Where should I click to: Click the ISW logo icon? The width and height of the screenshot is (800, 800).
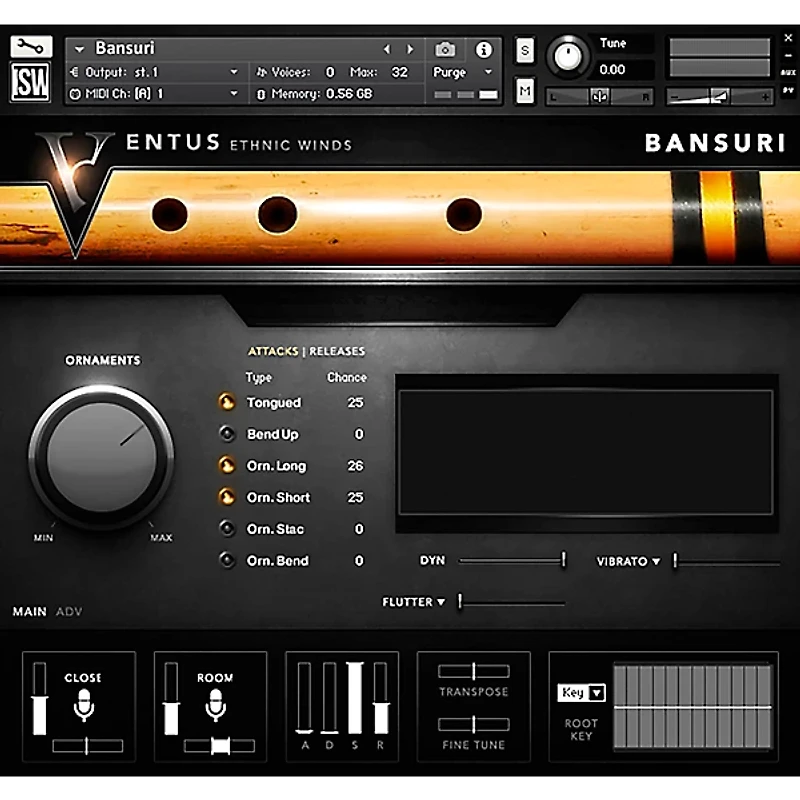(x=30, y=80)
